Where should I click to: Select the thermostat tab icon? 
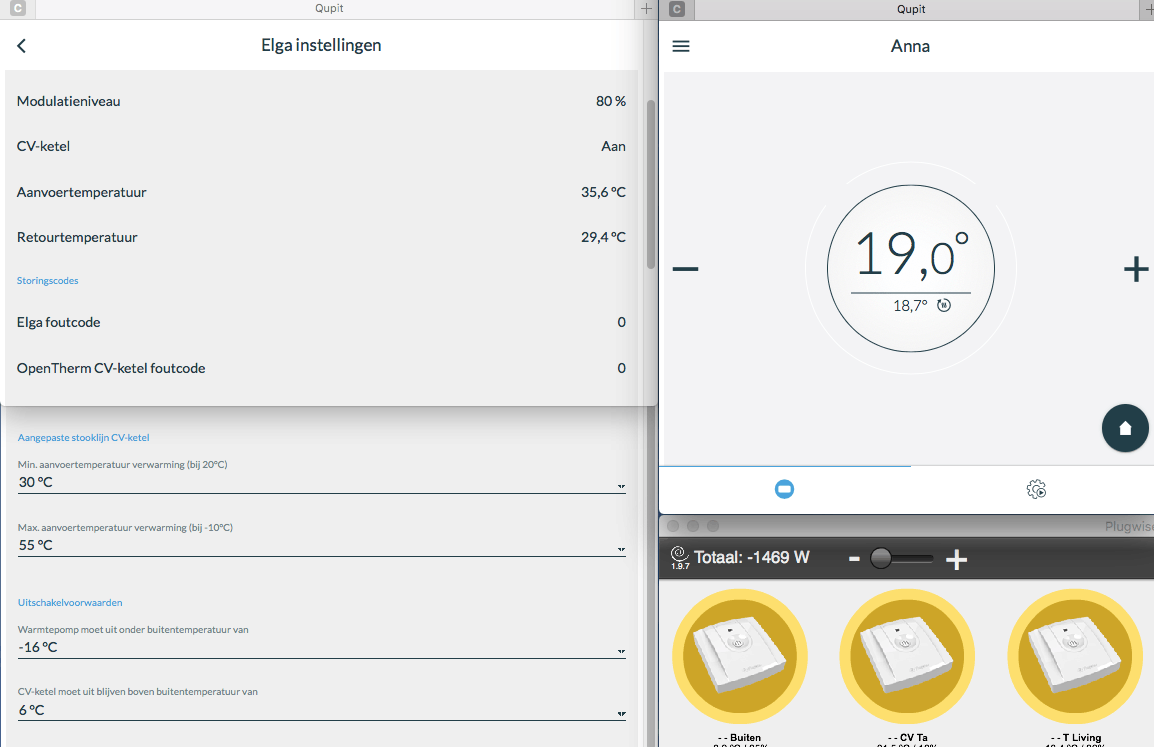tap(785, 489)
